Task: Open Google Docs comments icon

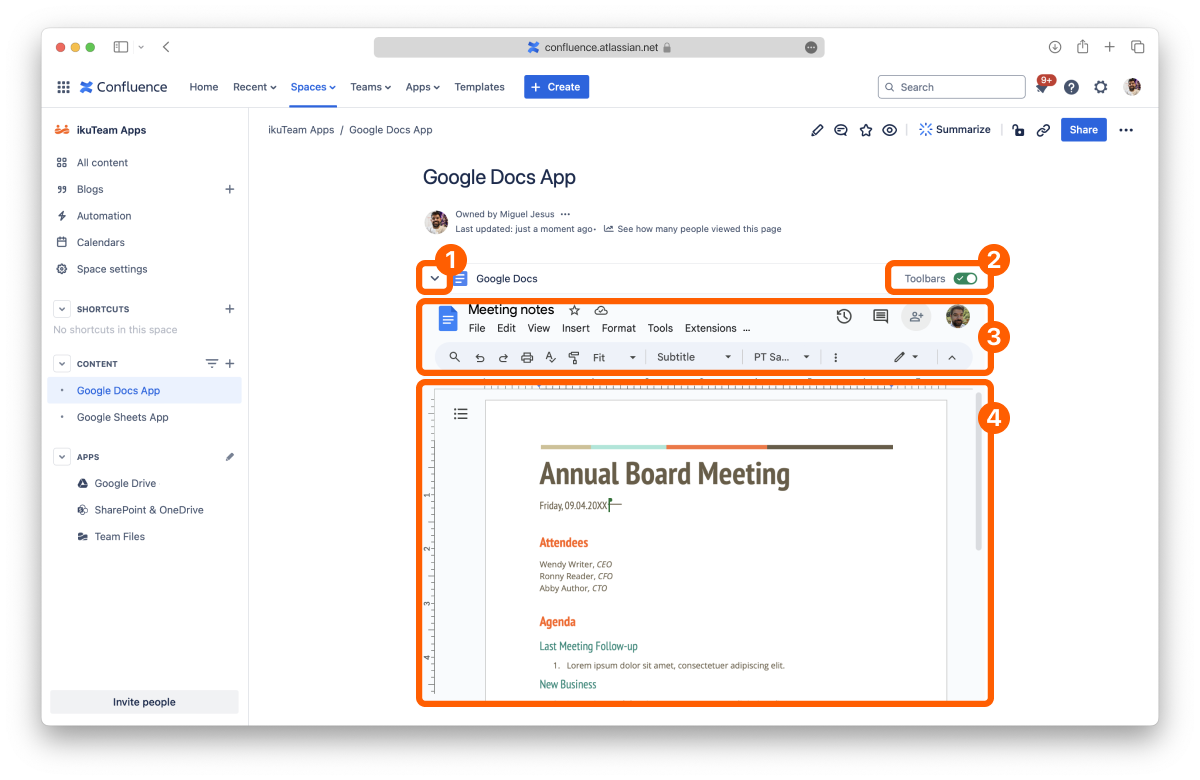Action: click(x=880, y=316)
